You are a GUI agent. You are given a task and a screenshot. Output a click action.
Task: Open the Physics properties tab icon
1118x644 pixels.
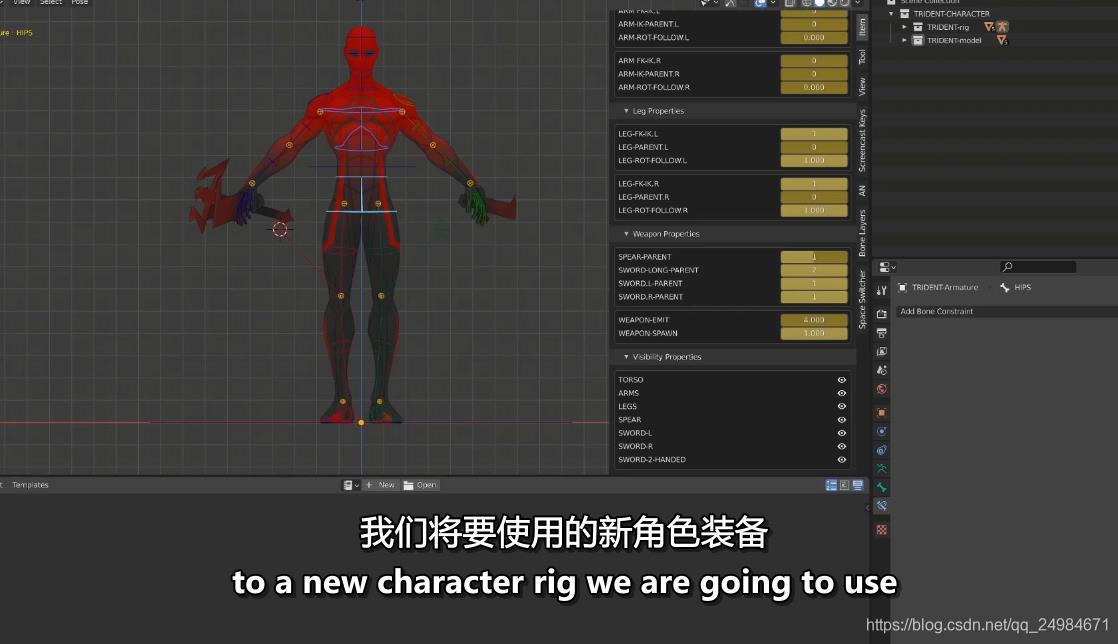click(881, 431)
